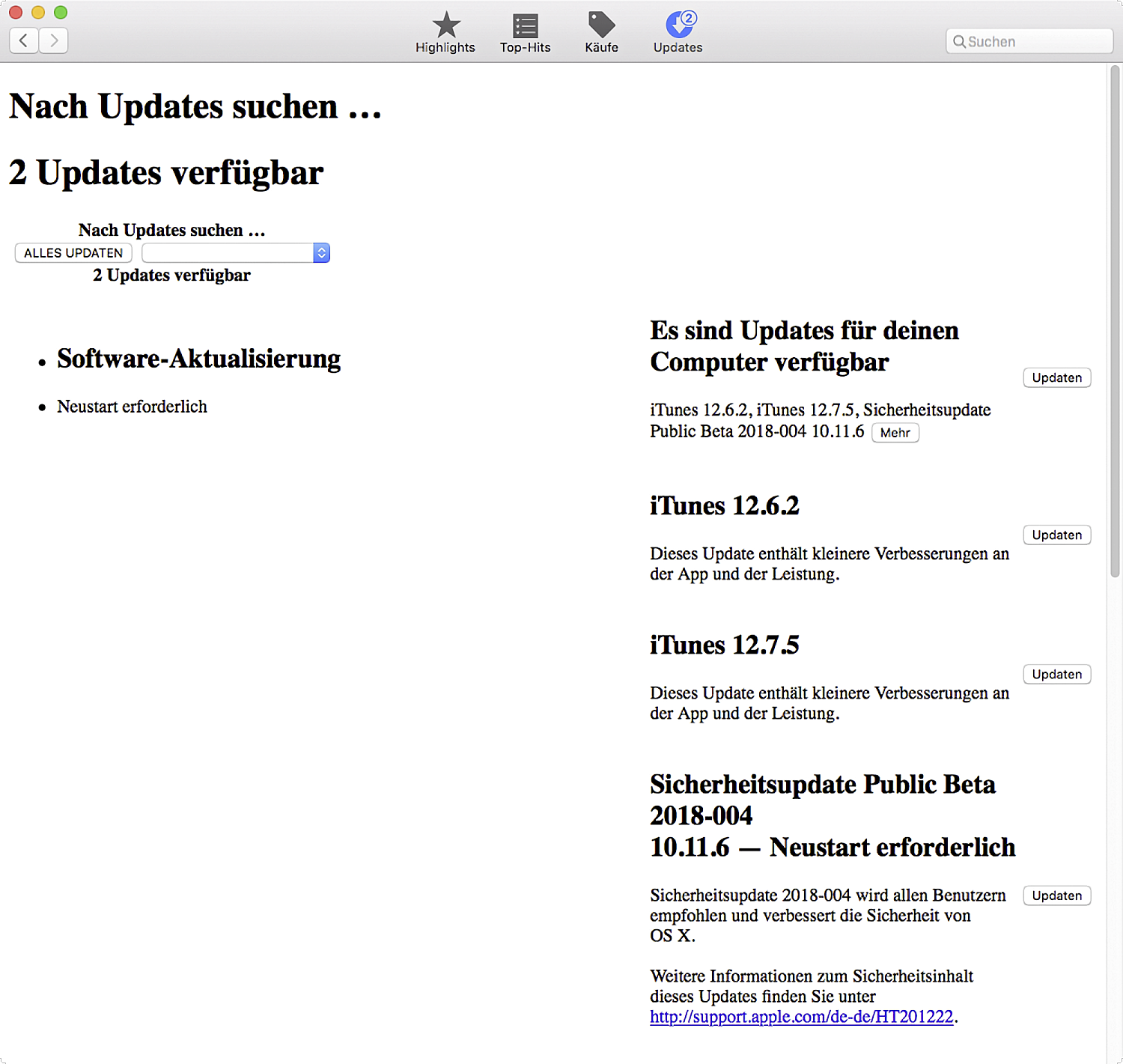Click Updaten for the computer updates summary
Viewport: 1123px width, 1064px height.
(x=1056, y=378)
